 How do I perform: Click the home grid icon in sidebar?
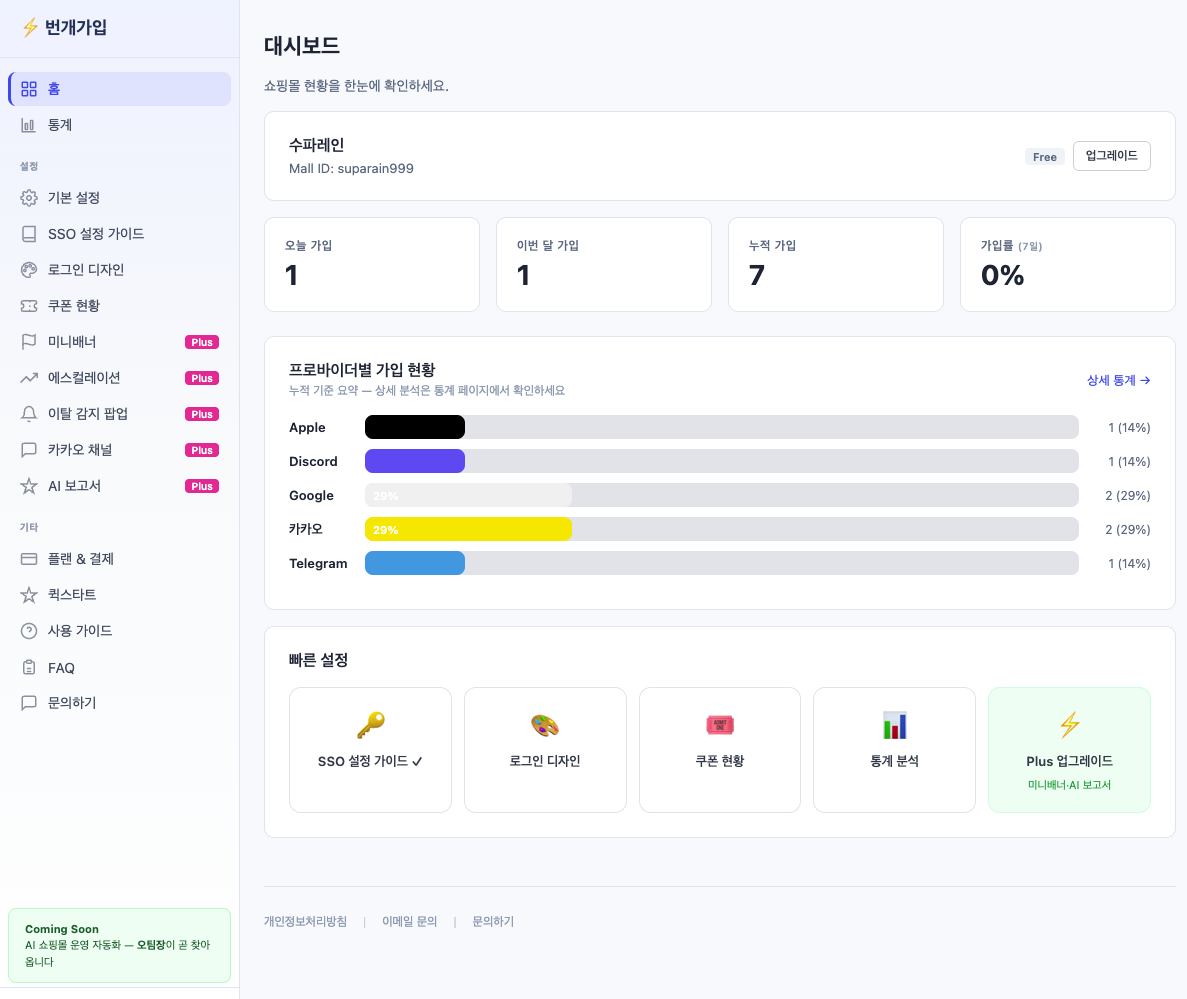tap(29, 89)
